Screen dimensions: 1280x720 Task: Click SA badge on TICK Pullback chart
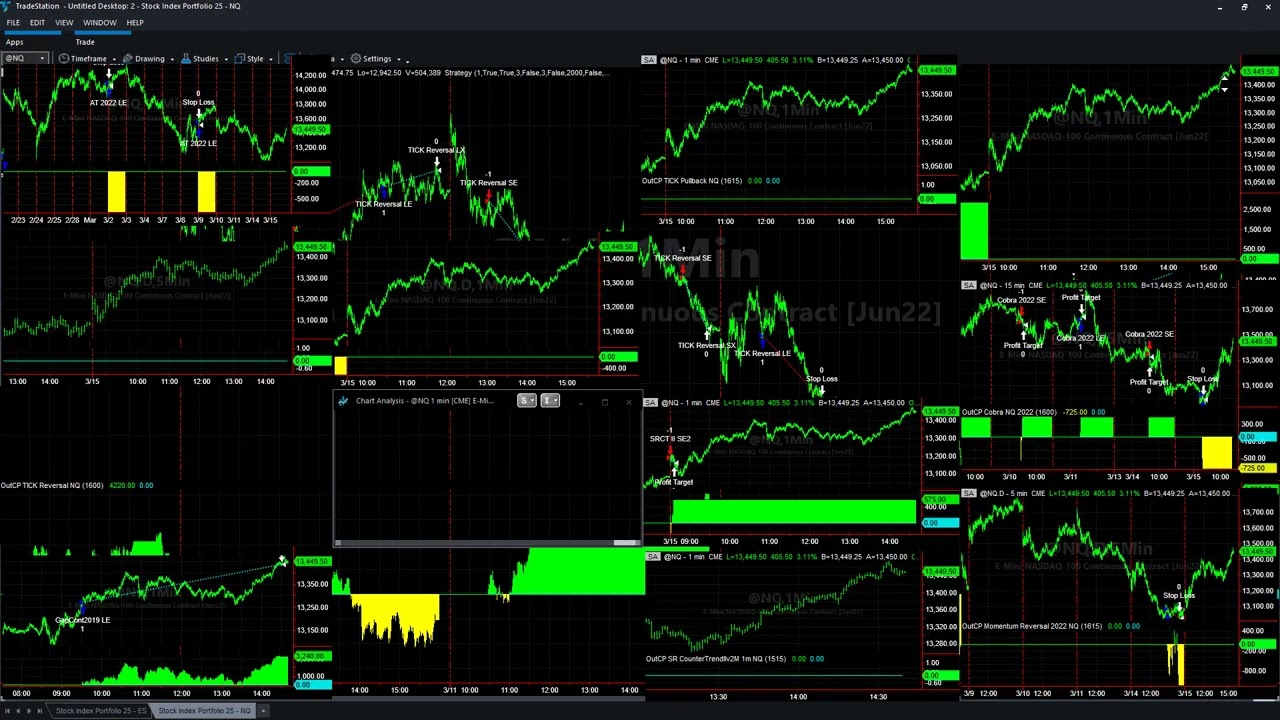(x=649, y=60)
